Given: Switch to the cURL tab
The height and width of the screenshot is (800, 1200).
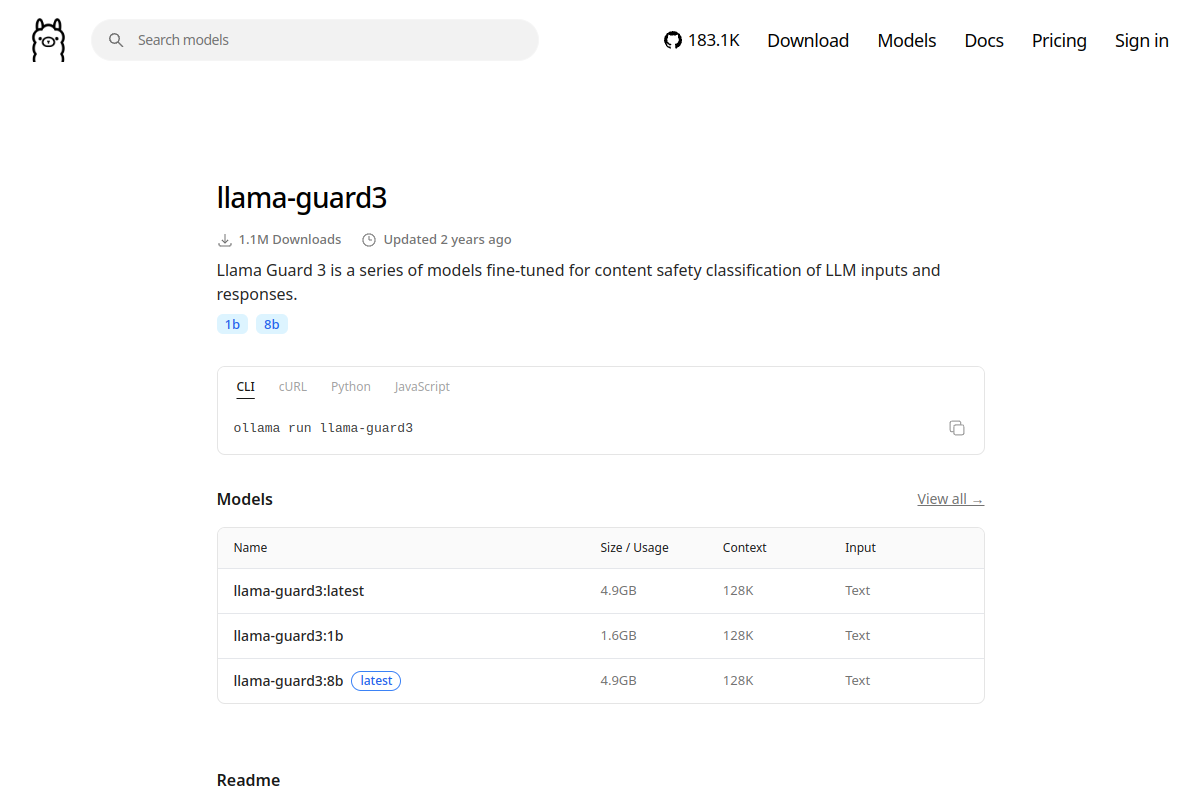Looking at the screenshot, I should (293, 387).
